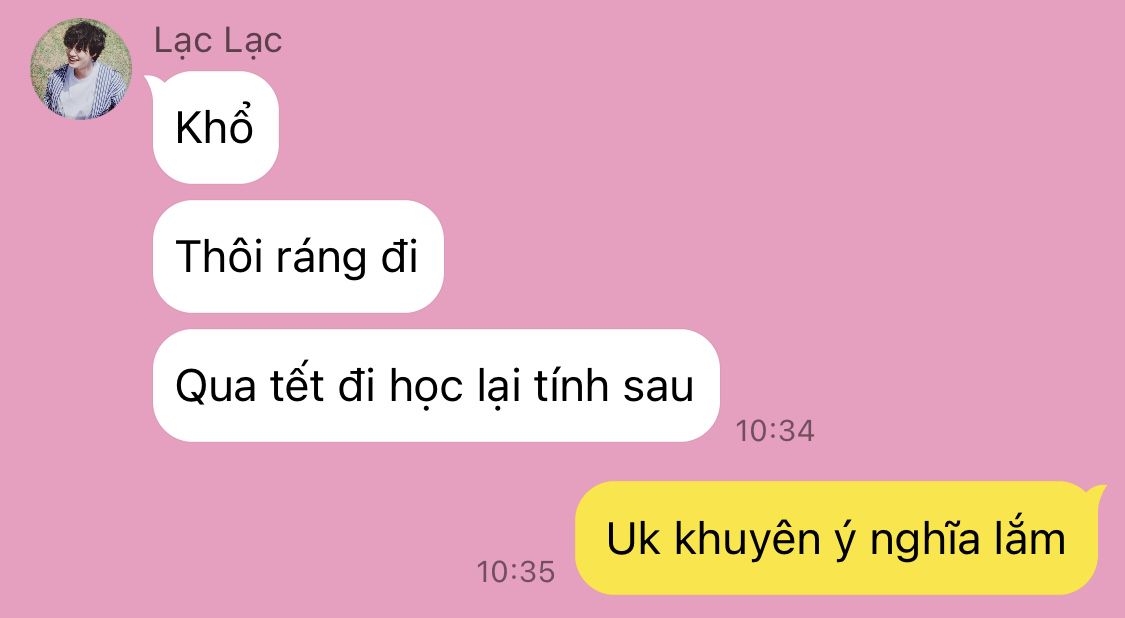
Task: Select the yellow "Uk khuyên ý nghĩa lắm" reply
Action: click(x=837, y=538)
